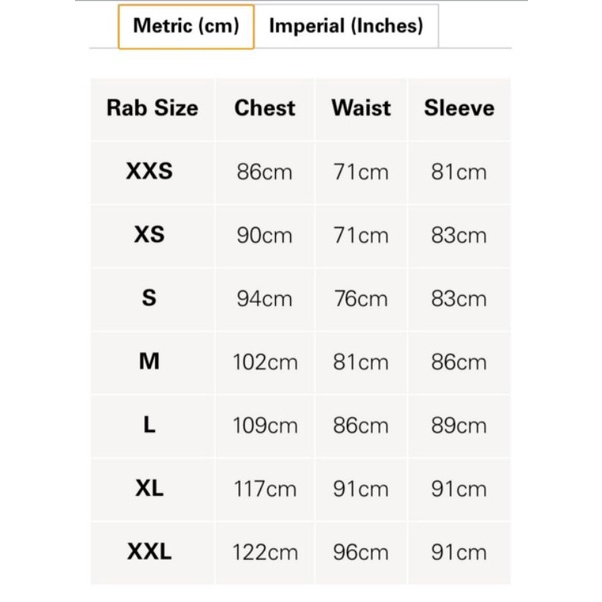Click the Chest column header
602x602 pixels.
(265, 108)
